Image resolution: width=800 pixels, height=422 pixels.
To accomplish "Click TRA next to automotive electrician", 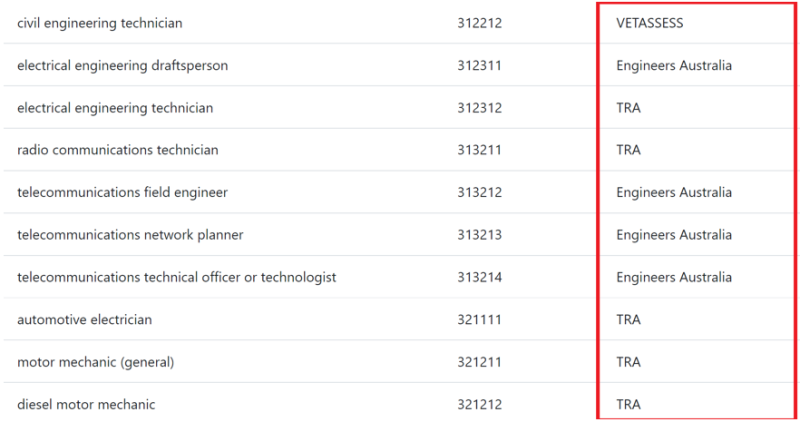I will tap(628, 320).
